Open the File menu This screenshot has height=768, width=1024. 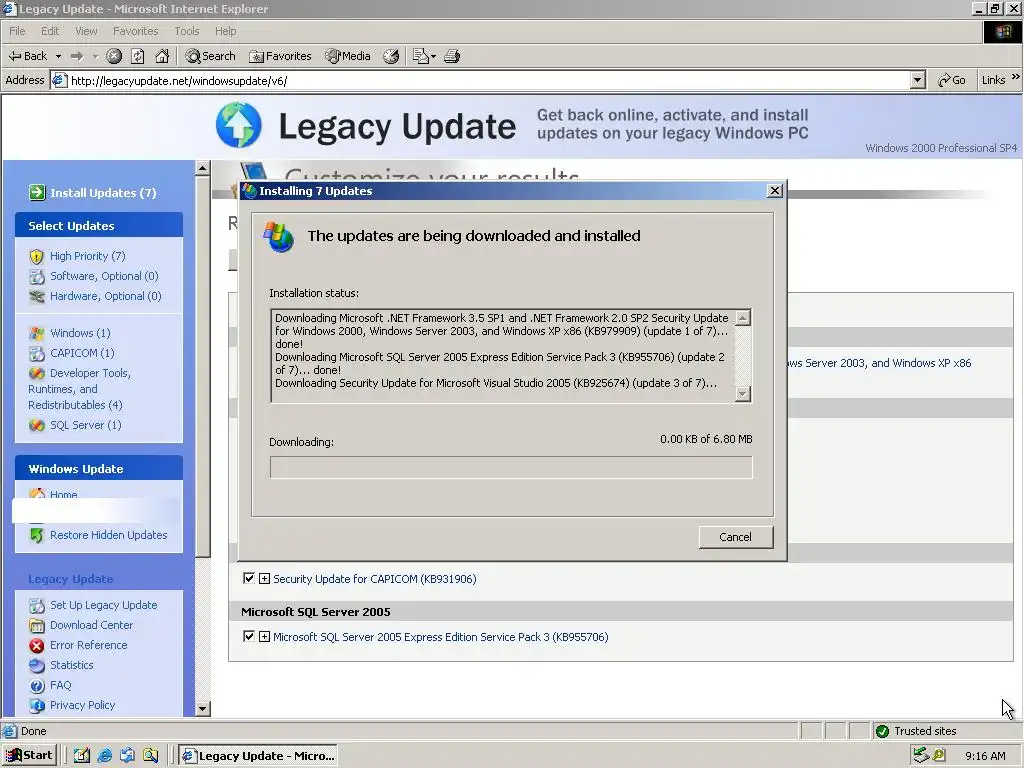point(17,31)
